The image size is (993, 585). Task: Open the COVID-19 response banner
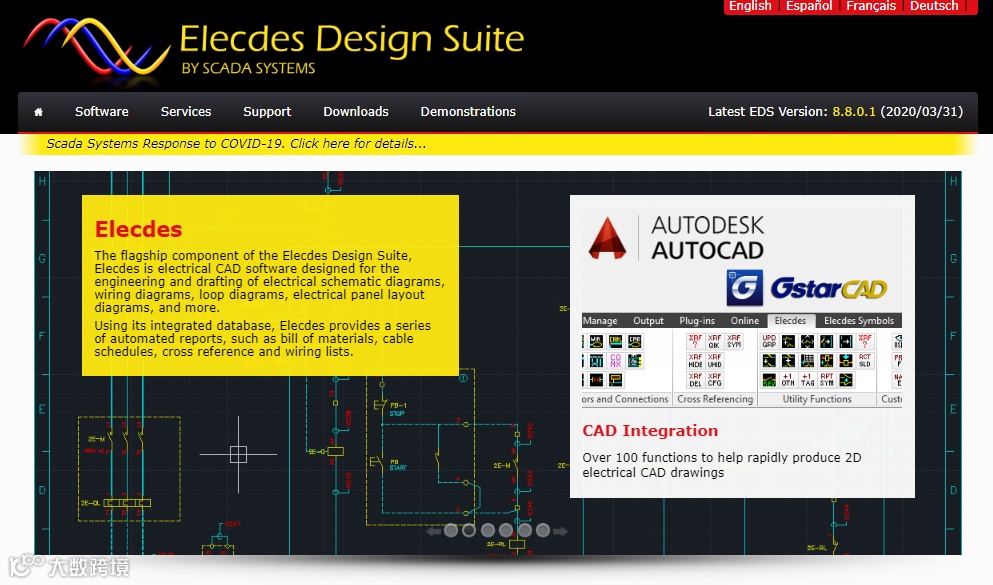tap(236, 144)
